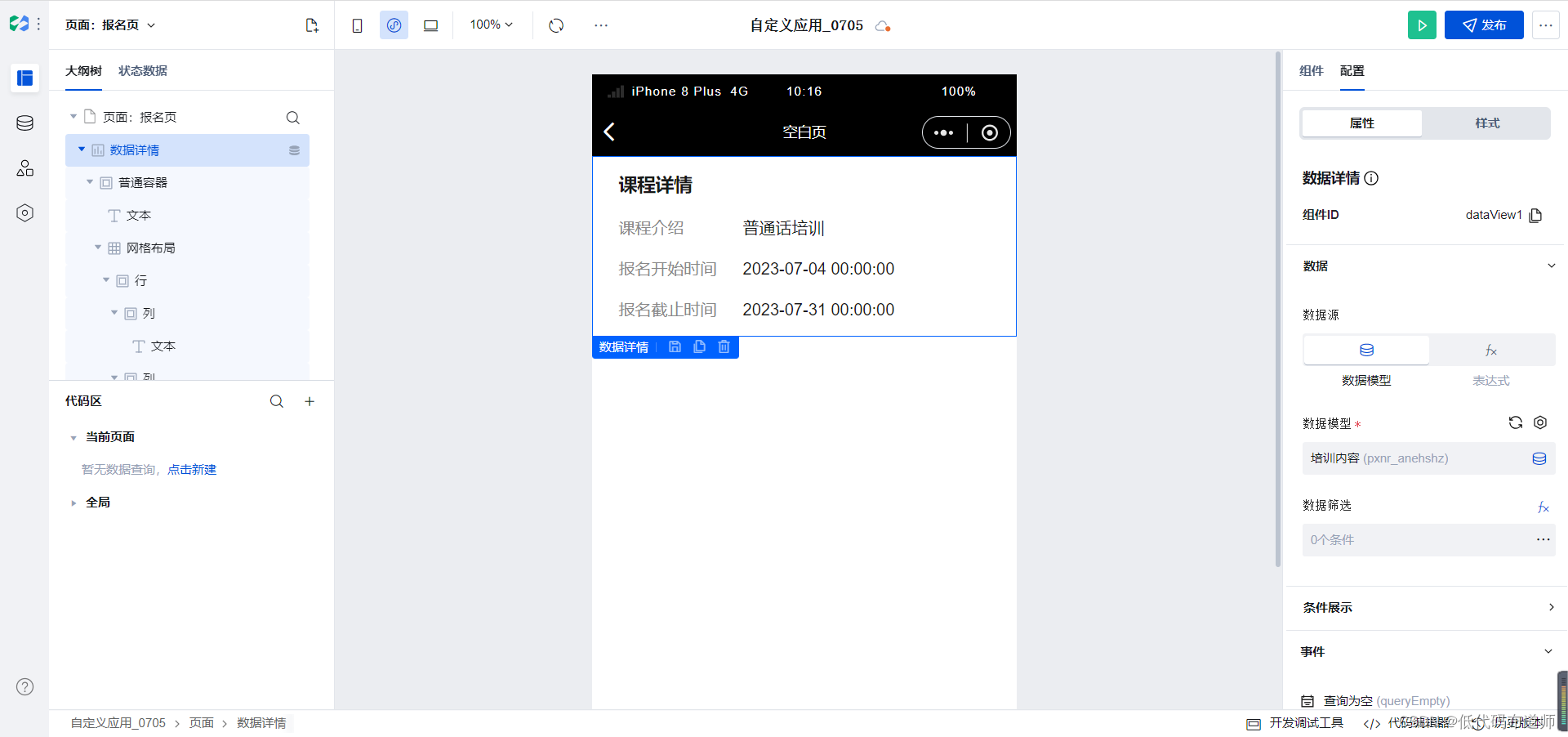
Task: Add a new item in 代码区
Action: [x=310, y=401]
